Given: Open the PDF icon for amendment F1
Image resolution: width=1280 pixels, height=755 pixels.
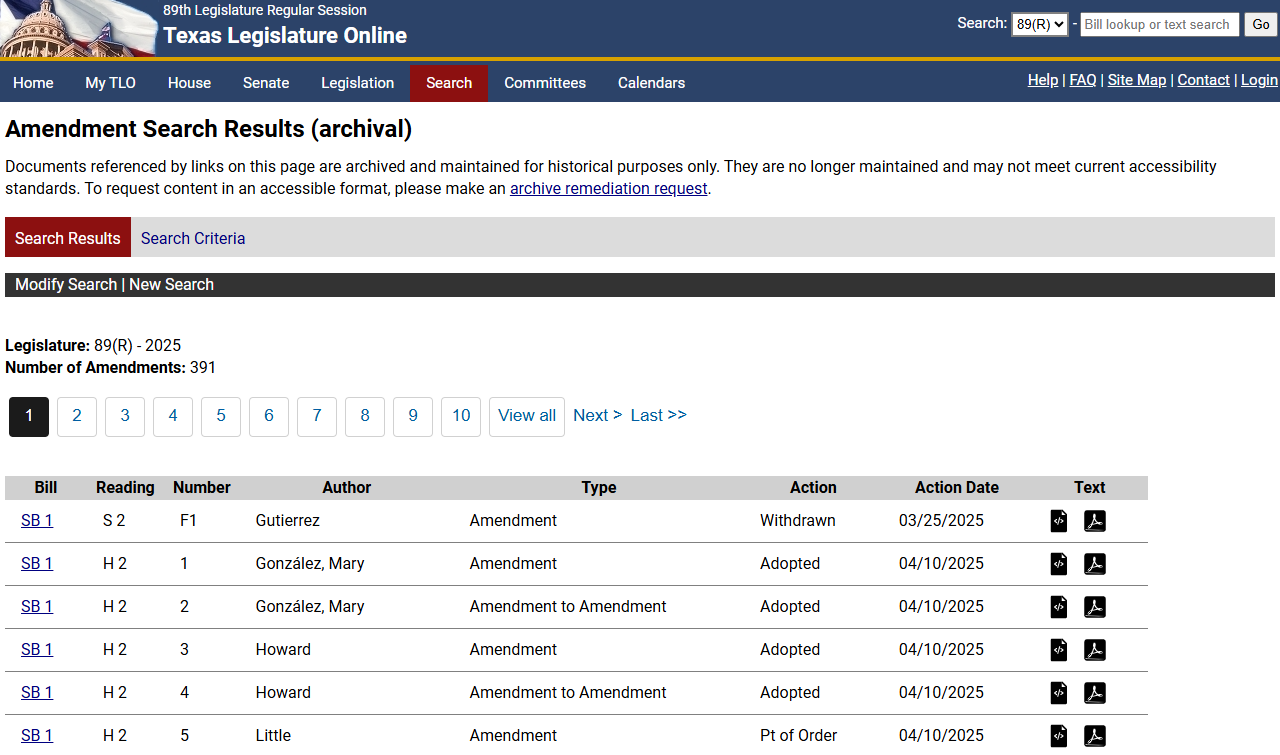Looking at the screenshot, I should point(1095,521).
